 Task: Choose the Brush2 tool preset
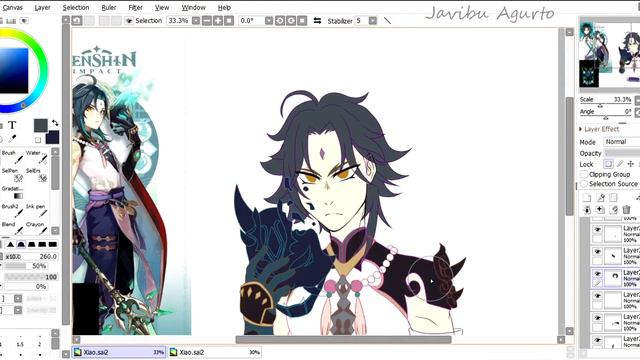tap(12, 210)
